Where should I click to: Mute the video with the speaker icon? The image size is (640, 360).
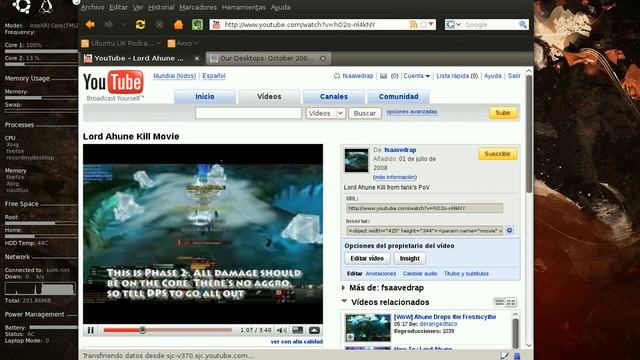pyautogui.click(x=281, y=330)
